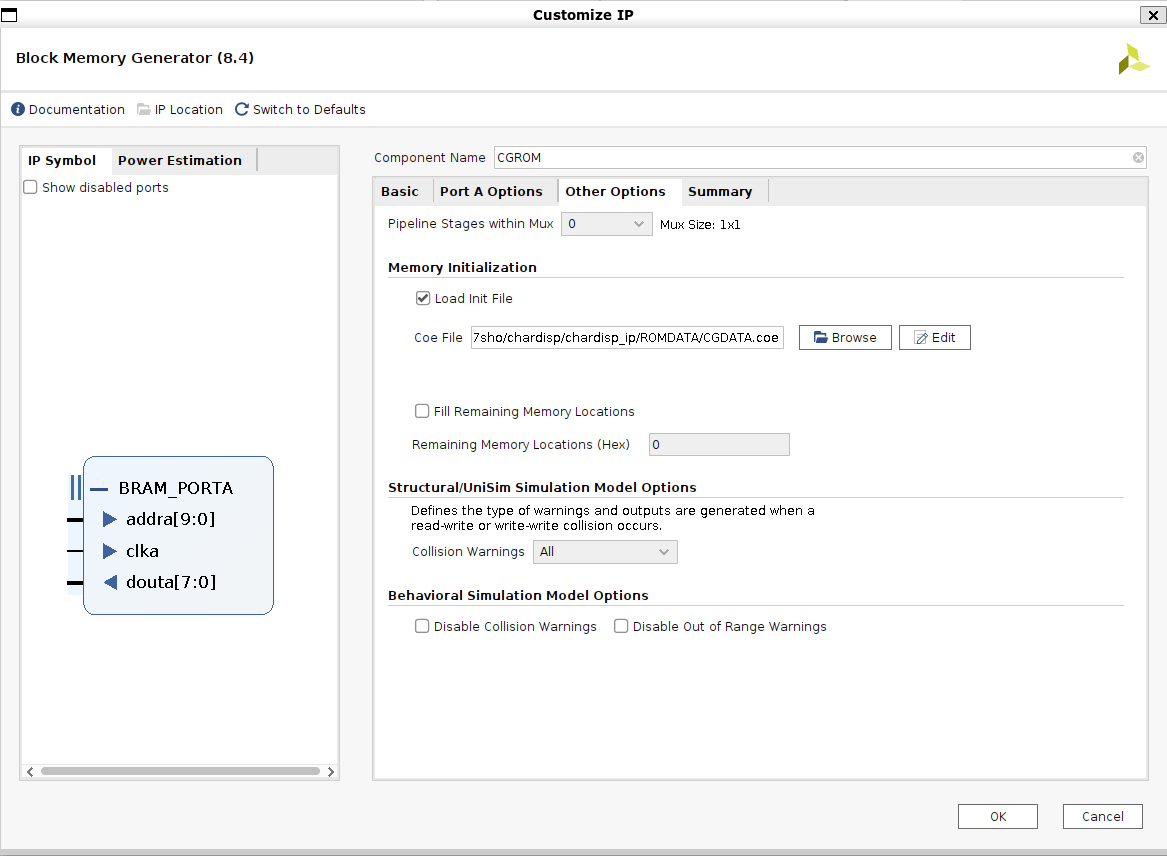Viewport: 1167px width, 856px height.
Task: Confirm with the OK button
Action: pos(997,817)
